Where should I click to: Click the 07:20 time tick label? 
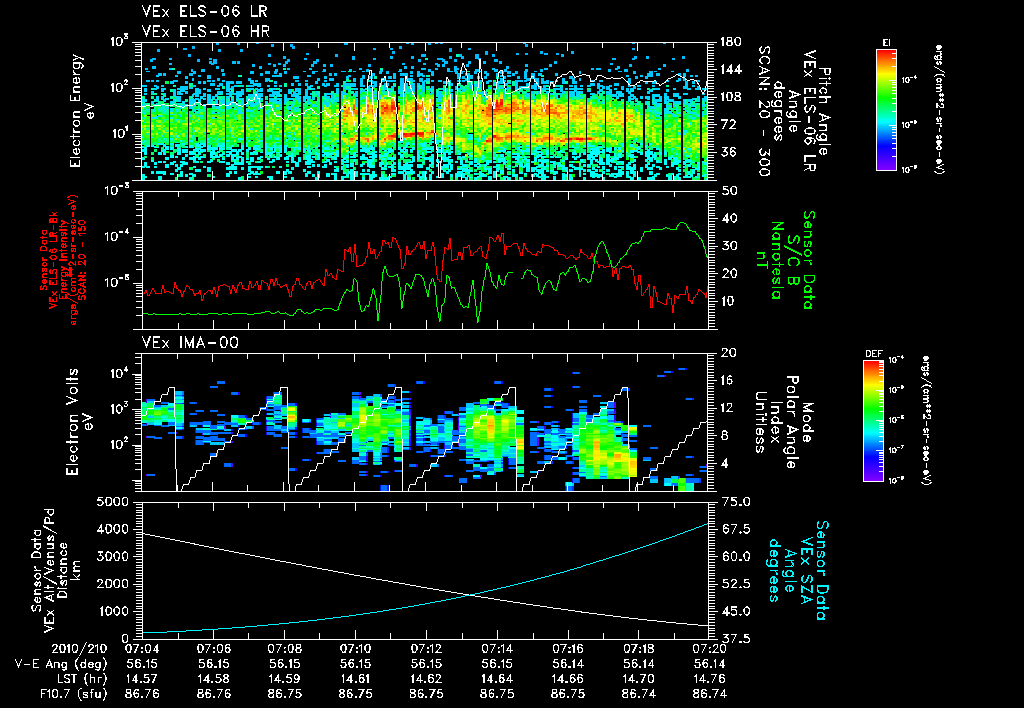pyautogui.click(x=708, y=648)
